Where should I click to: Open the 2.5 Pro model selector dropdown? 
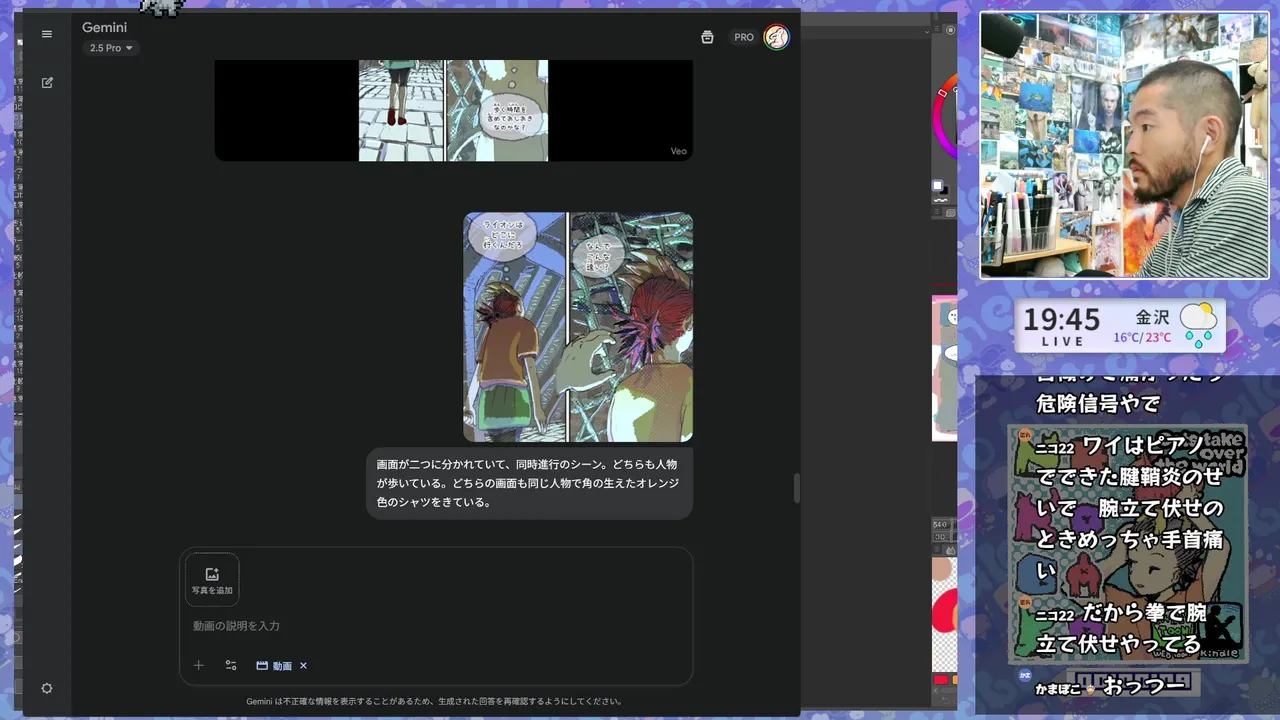(x=111, y=48)
